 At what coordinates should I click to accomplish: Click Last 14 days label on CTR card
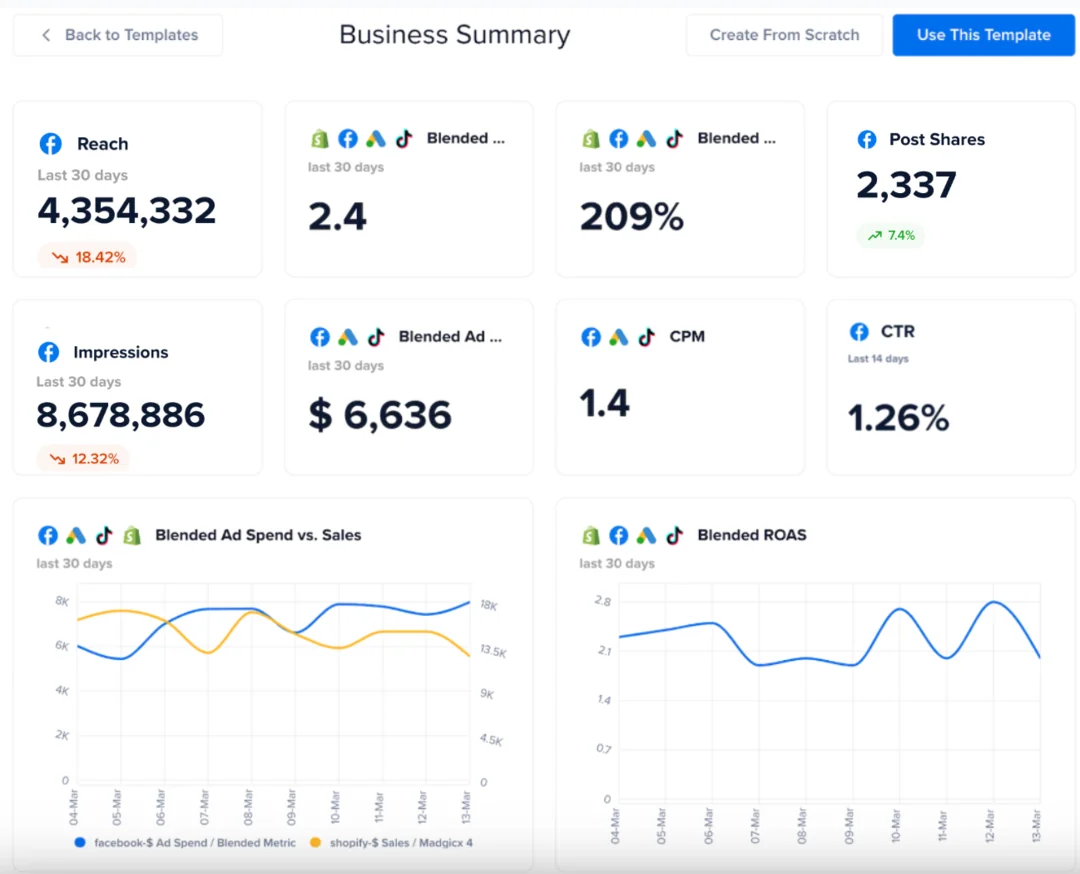pos(878,359)
